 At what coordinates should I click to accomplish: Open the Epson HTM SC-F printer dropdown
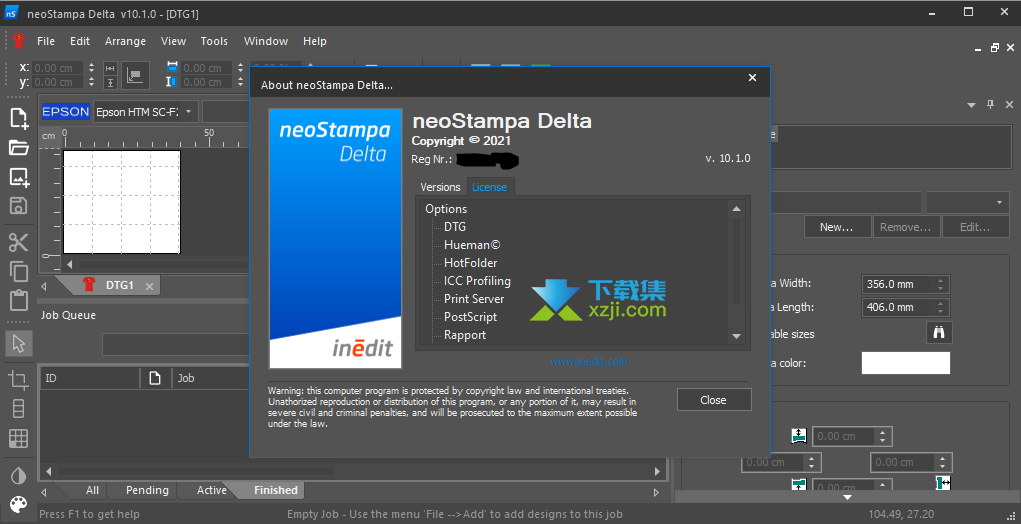(x=146, y=112)
